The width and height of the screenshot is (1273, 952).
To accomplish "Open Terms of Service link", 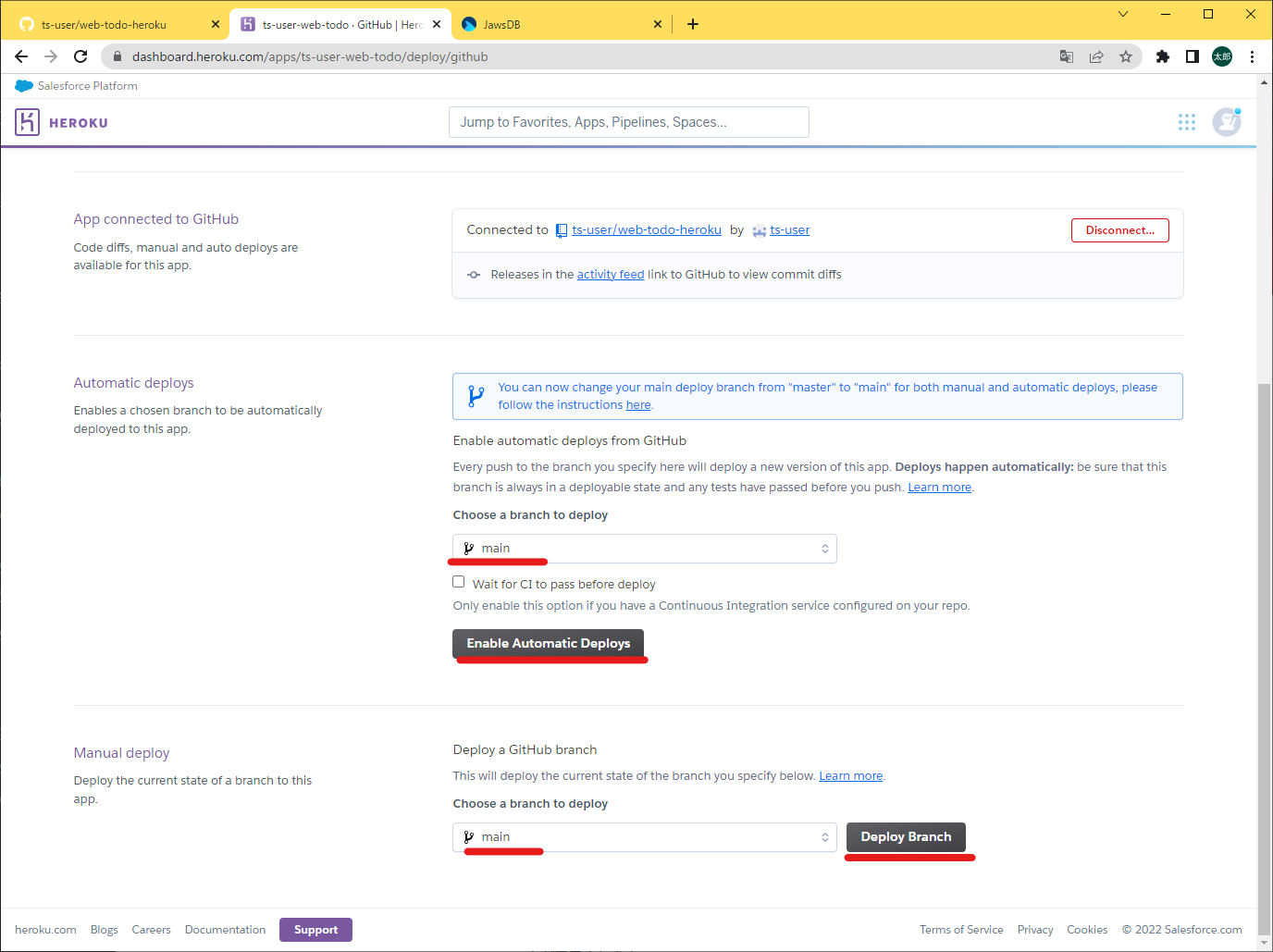I will [961, 930].
